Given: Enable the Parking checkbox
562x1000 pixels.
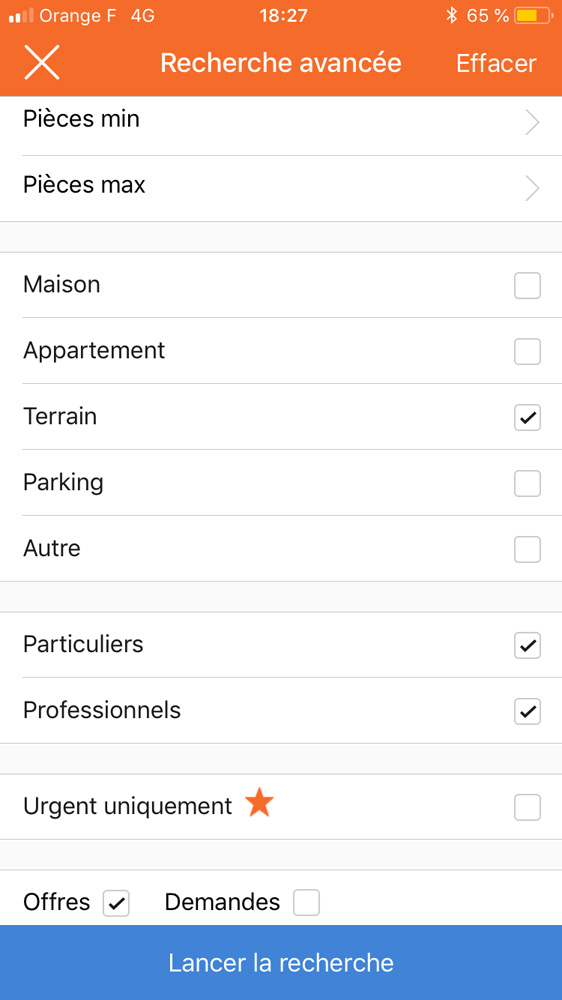Looking at the screenshot, I should click(528, 483).
